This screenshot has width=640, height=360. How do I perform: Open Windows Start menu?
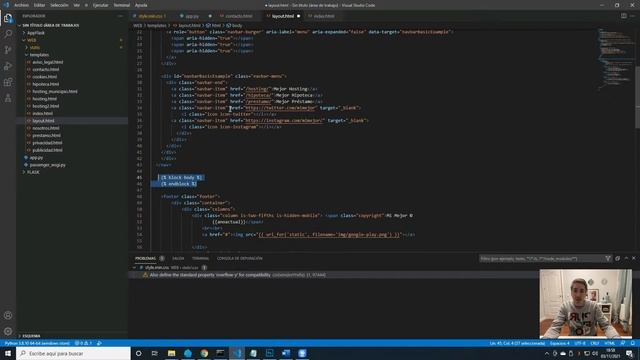pos(8,353)
